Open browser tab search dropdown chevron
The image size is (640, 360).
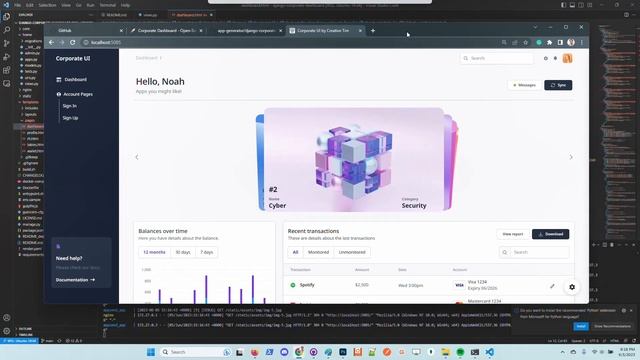(535, 27)
